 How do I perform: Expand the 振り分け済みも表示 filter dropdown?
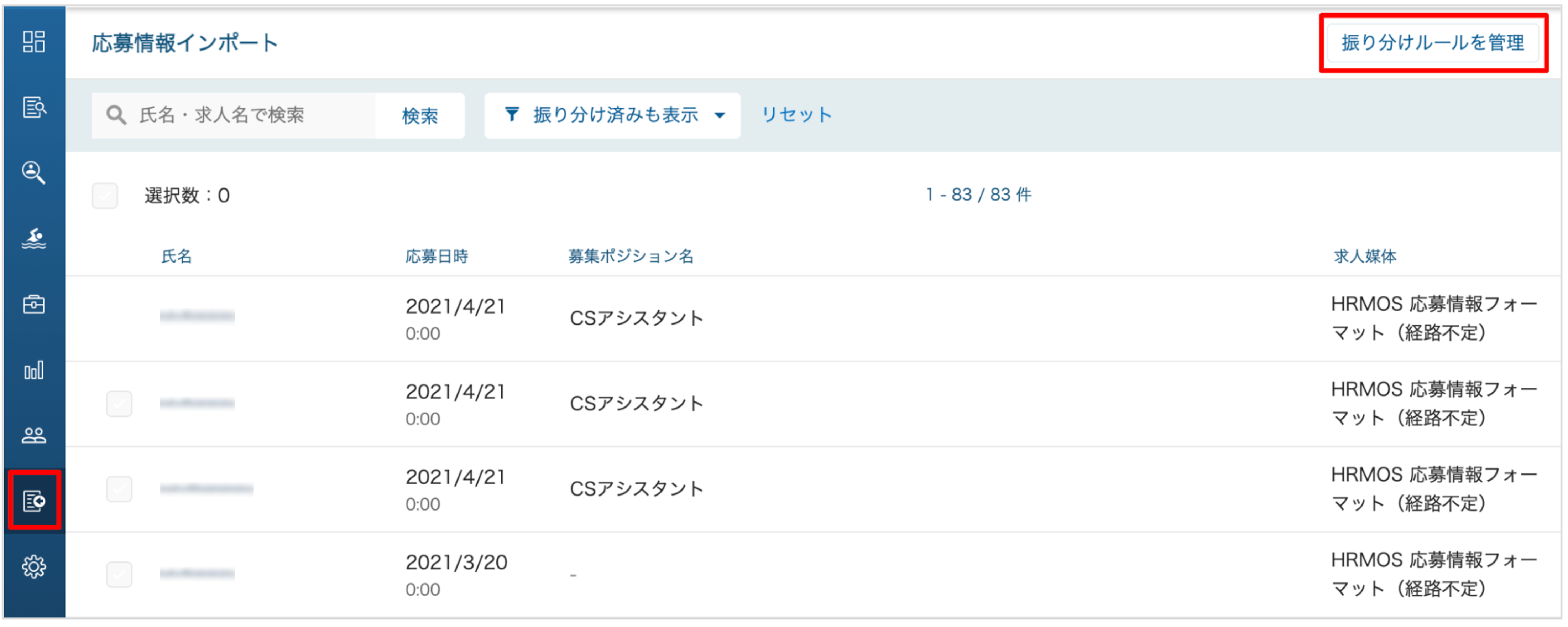tap(613, 116)
